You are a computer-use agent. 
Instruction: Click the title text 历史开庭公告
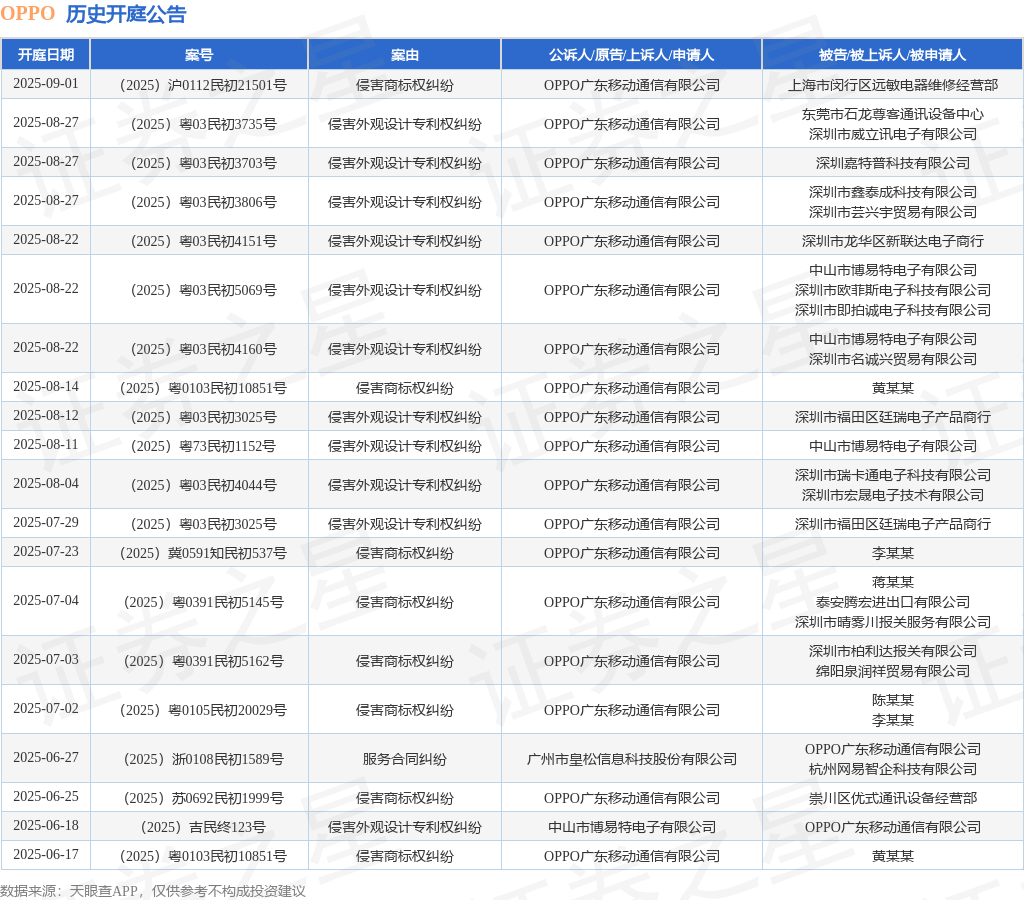click(126, 14)
